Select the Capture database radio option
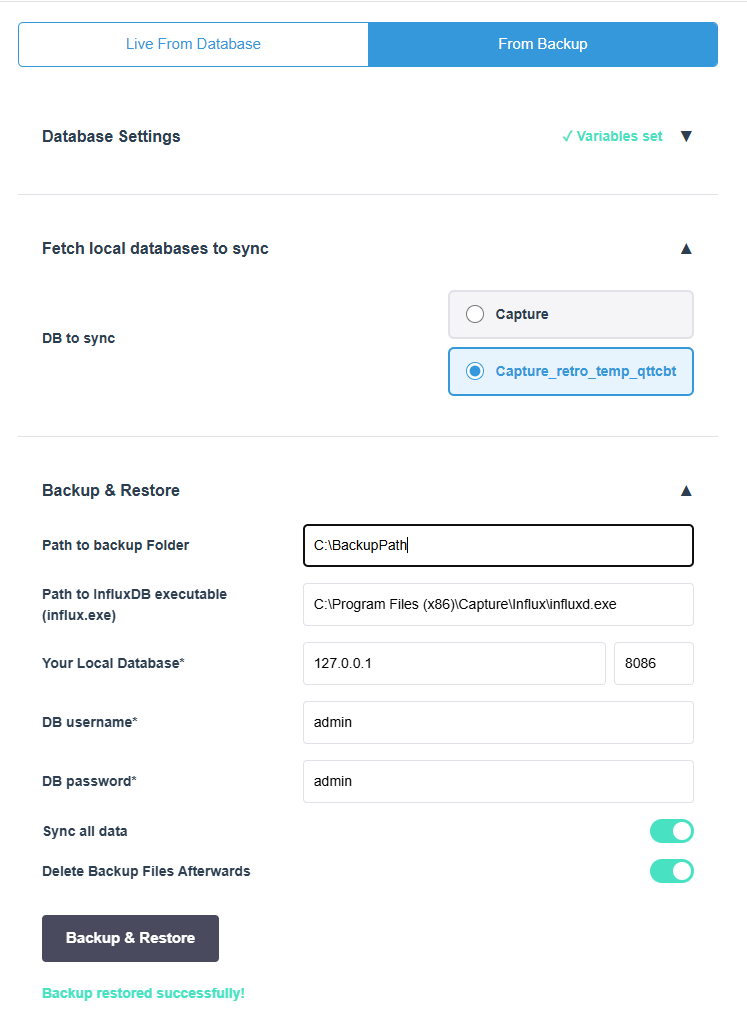The image size is (747, 1016). 476,314
